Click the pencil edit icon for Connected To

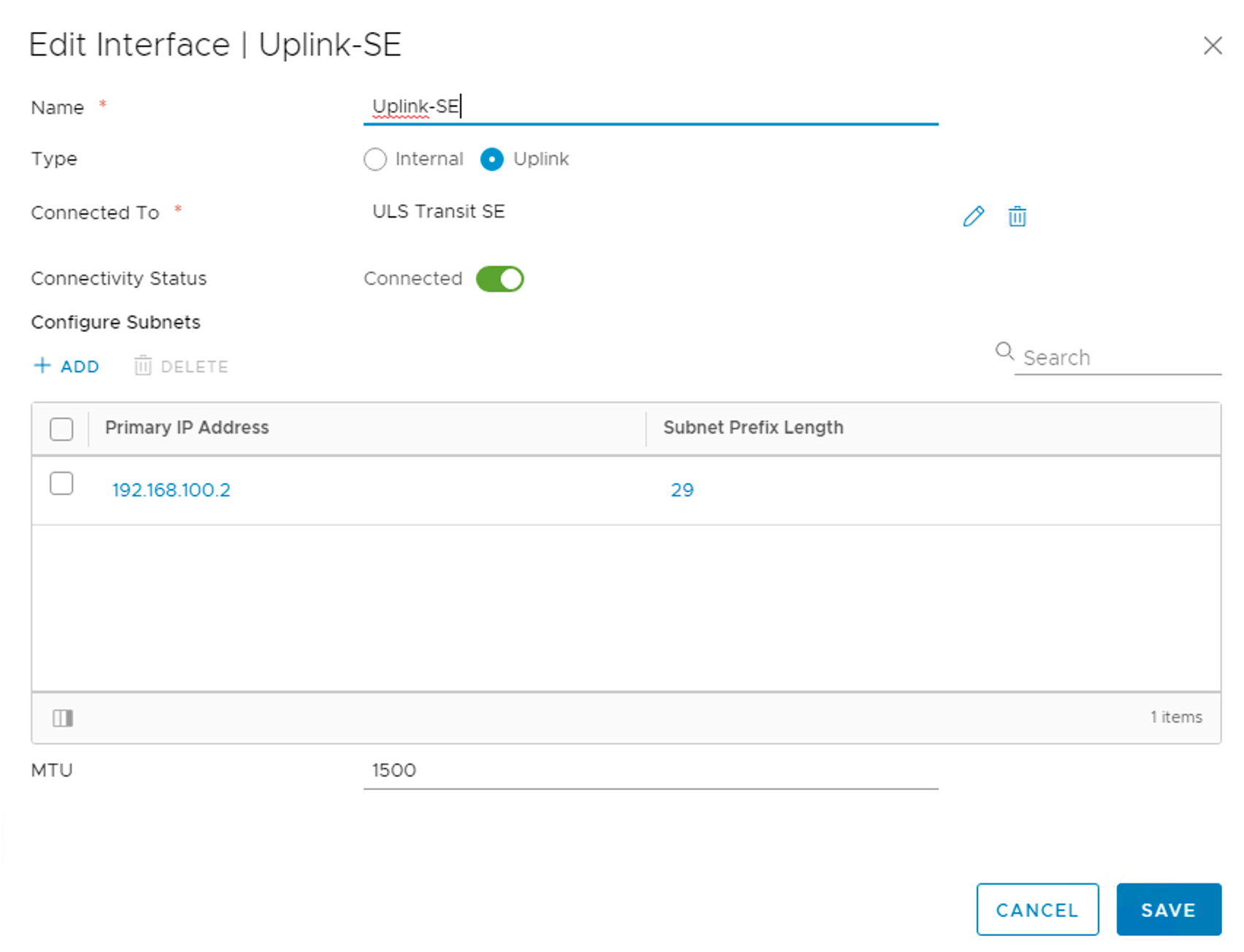tap(973, 217)
